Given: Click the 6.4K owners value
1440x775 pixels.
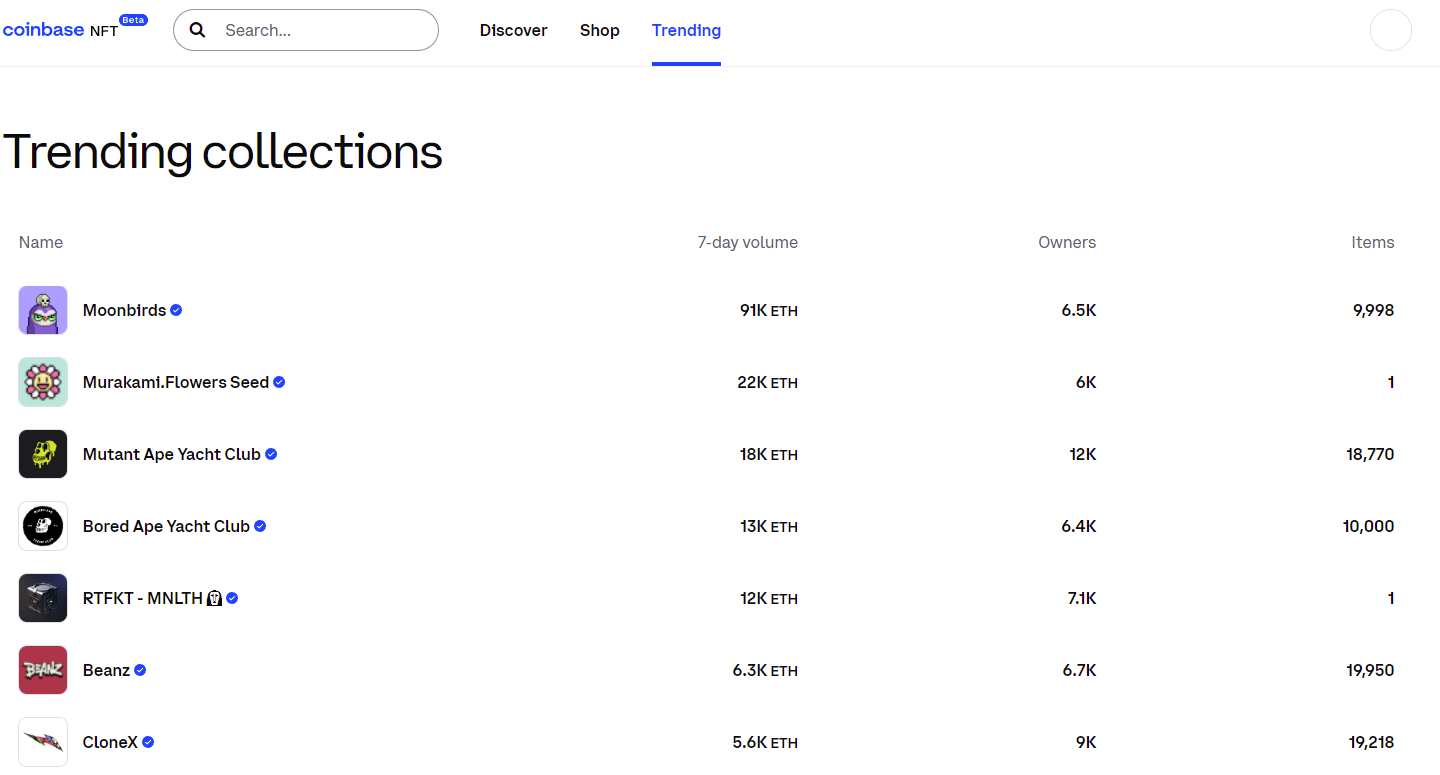Looking at the screenshot, I should point(1079,526).
